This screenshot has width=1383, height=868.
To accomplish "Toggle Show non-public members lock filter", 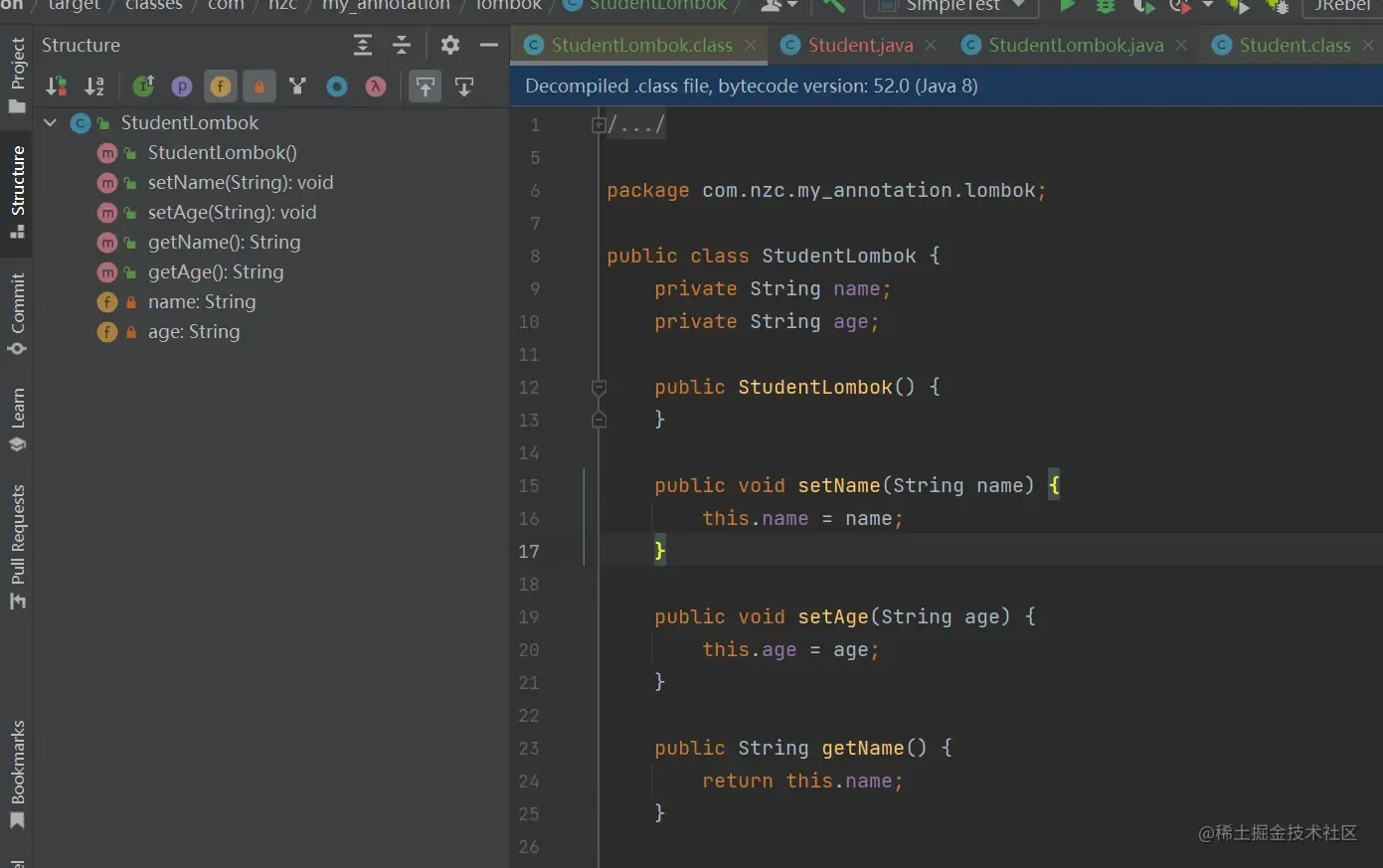I will pyautogui.click(x=259, y=87).
